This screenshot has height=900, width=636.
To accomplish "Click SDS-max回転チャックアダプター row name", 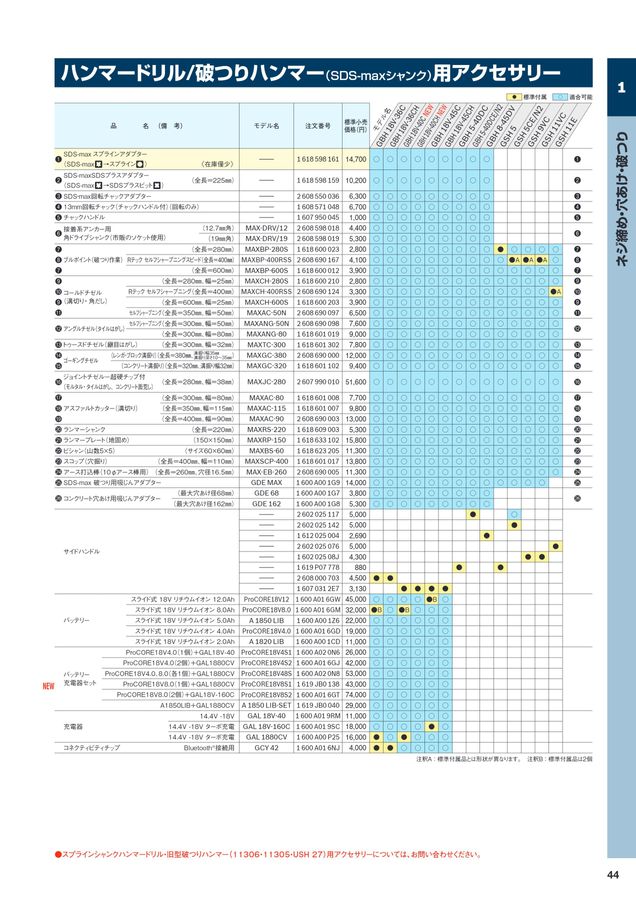I will tap(107, 196).
